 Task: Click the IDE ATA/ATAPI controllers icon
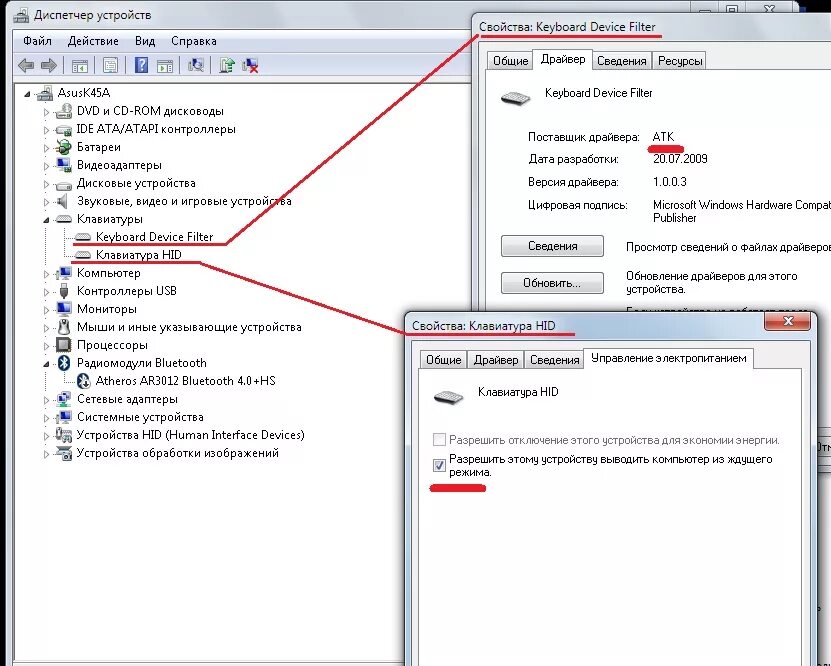(x=64, y=129)
